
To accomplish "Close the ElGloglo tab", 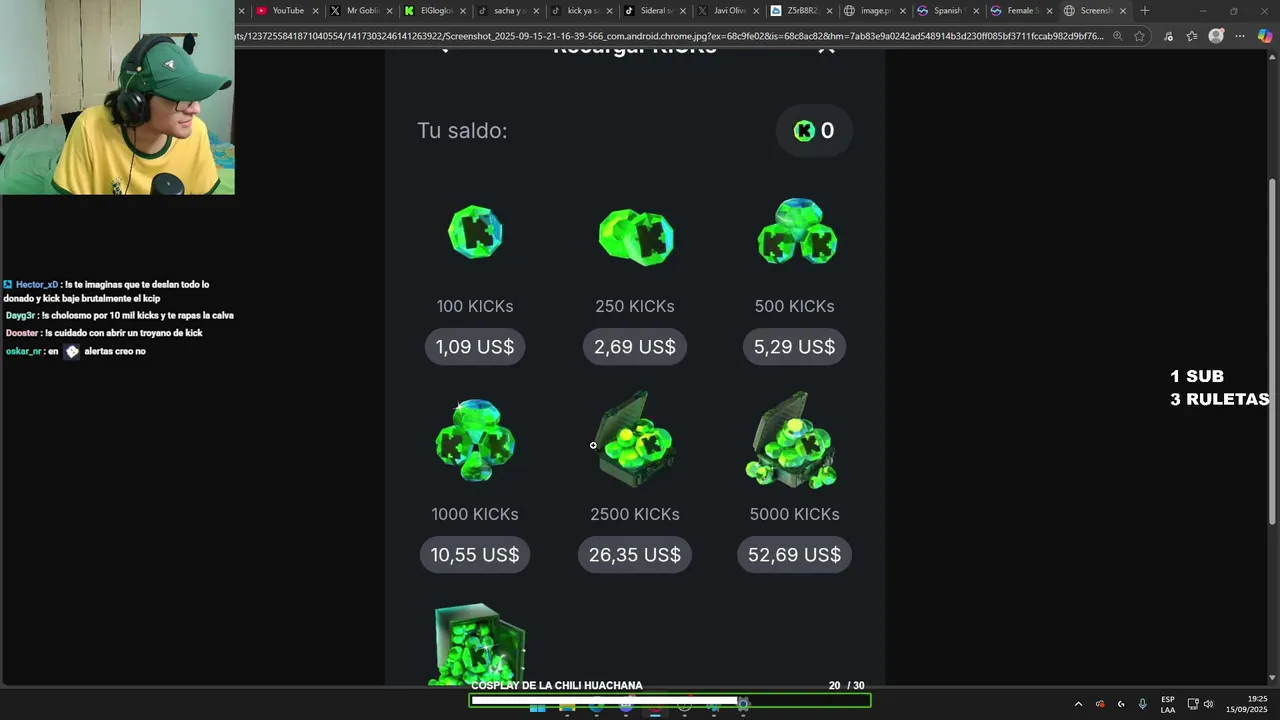I will click(462, 11).
